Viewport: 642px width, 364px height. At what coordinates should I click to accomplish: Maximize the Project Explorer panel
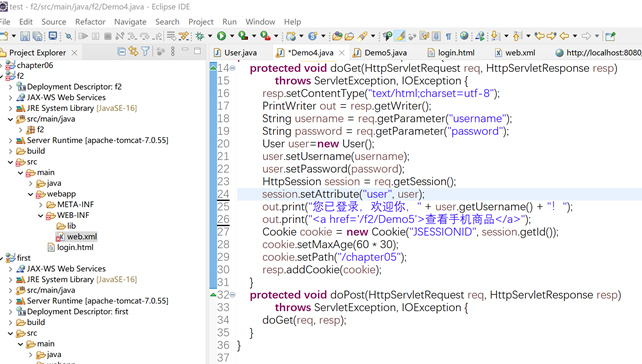coord(198,51)
